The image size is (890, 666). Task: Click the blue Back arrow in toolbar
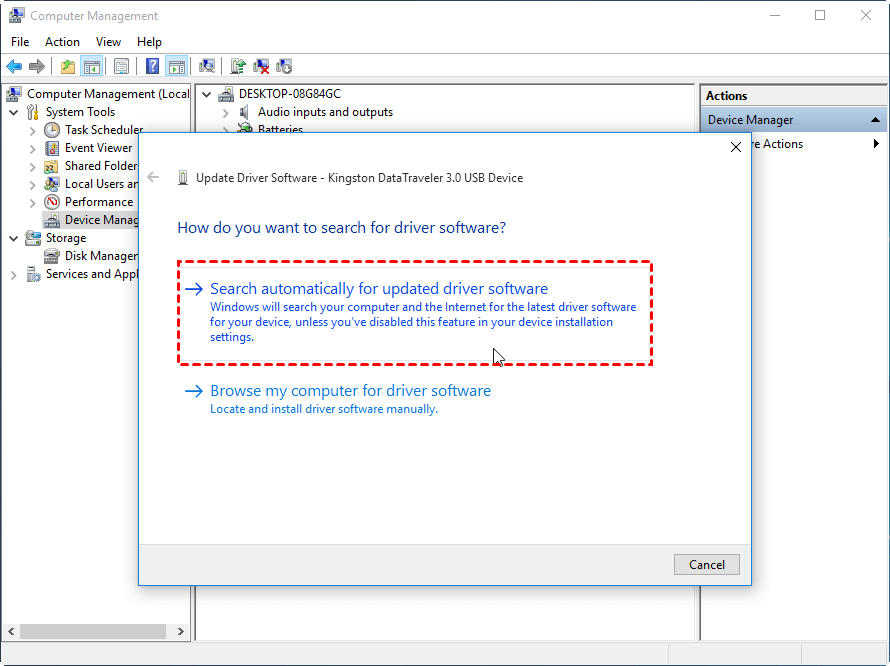(14, 66)
